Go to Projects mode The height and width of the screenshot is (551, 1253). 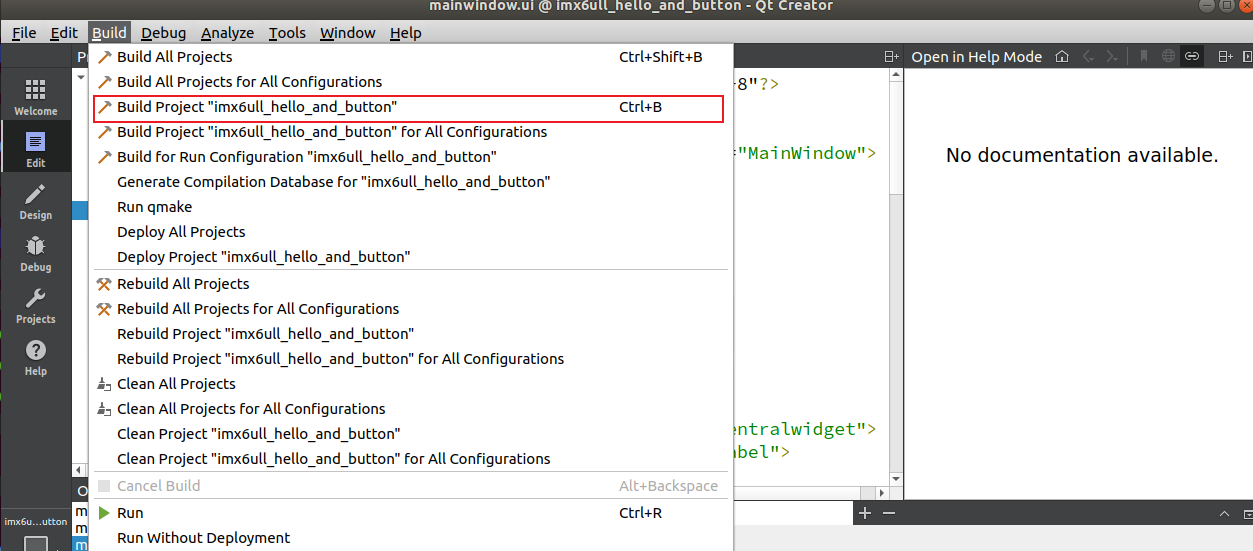click(x=35, y=305)
